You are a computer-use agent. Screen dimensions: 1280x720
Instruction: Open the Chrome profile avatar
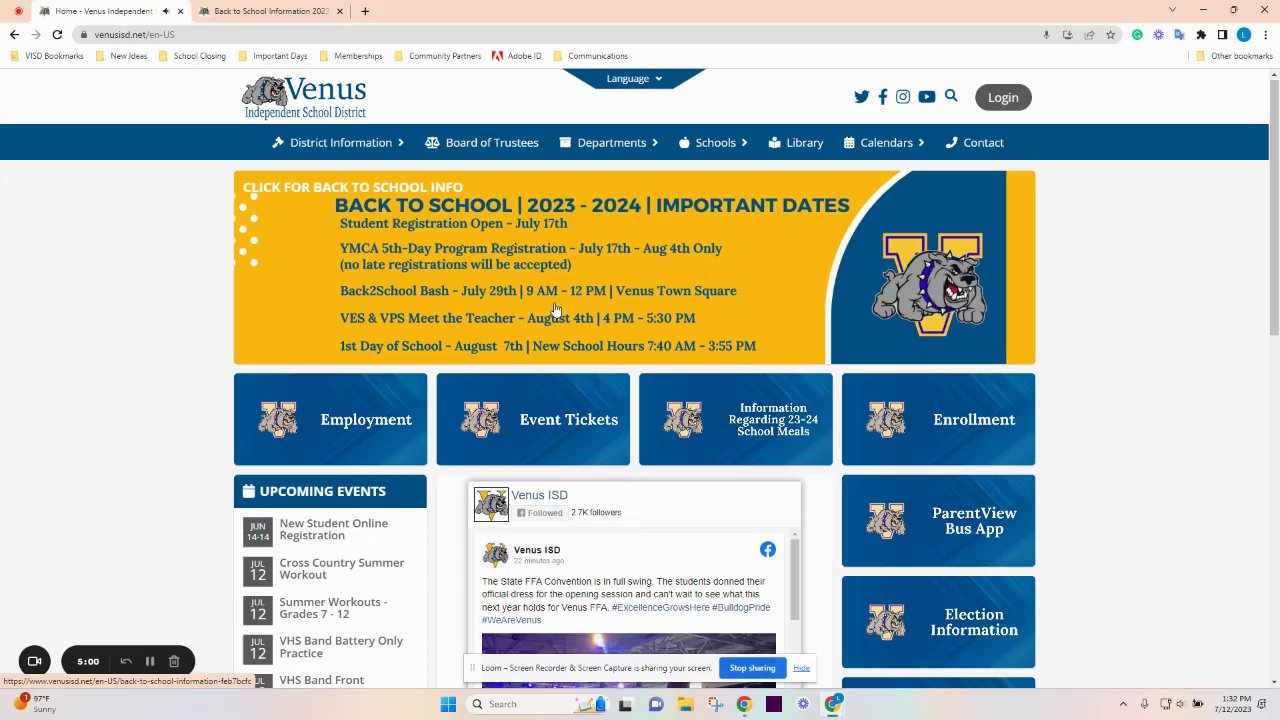coord(1244,34)
